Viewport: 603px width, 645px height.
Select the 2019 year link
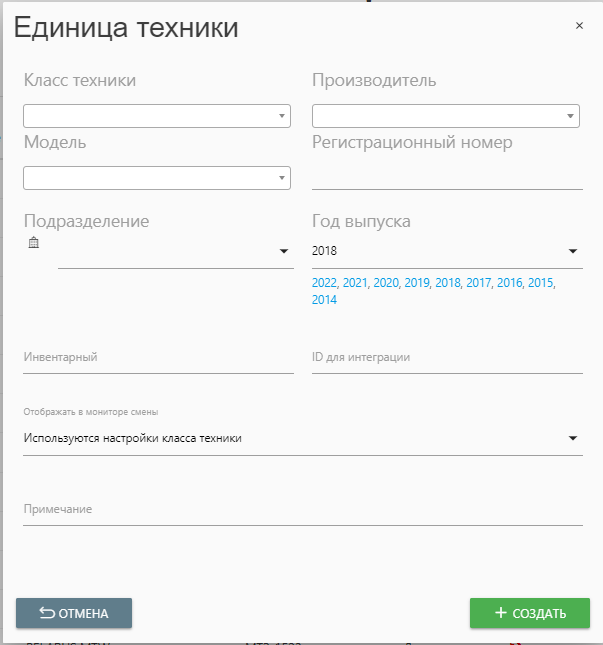pyautogui.click(x=417, y=284)
